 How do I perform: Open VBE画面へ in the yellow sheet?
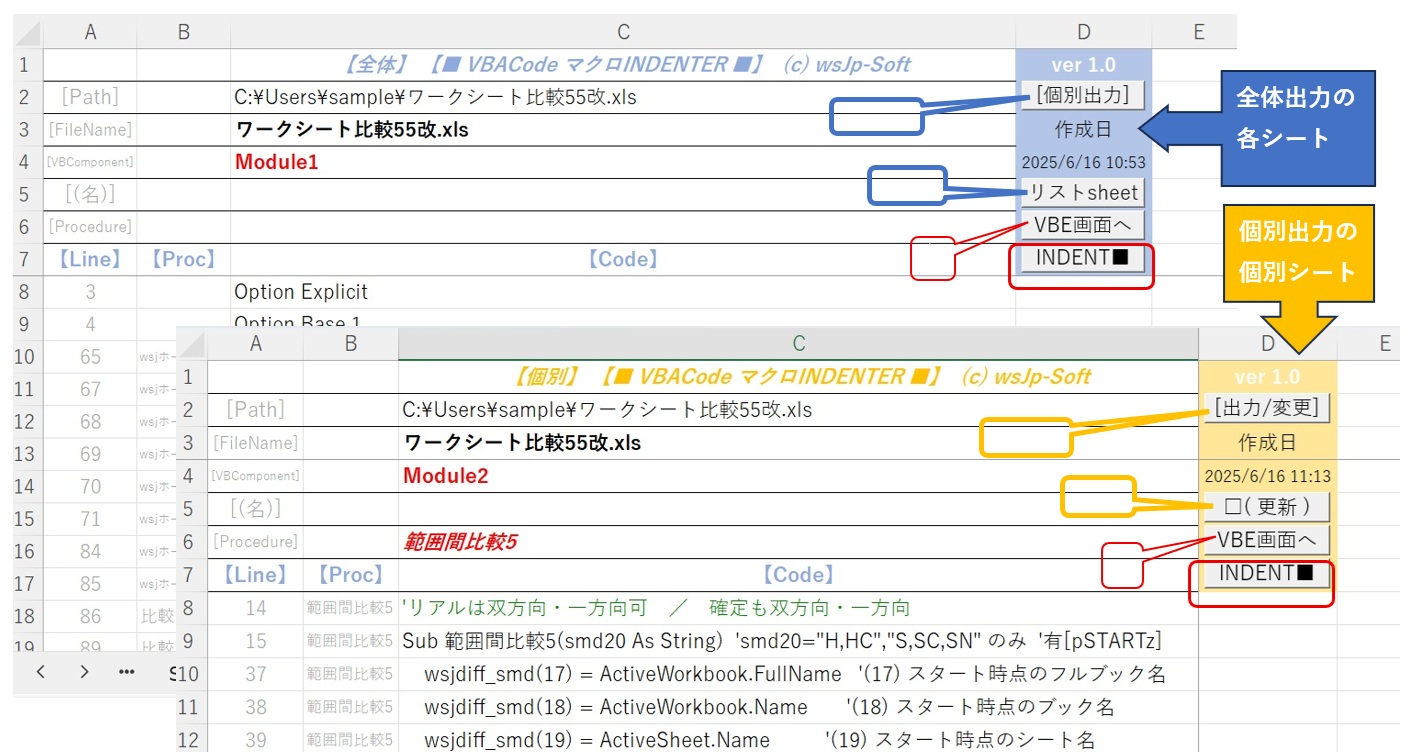[1266, 540]
